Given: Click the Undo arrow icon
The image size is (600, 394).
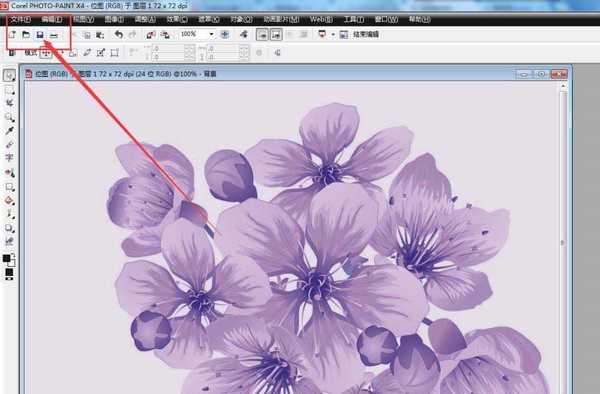Looking at the screenshot, I should click(119, 35).
